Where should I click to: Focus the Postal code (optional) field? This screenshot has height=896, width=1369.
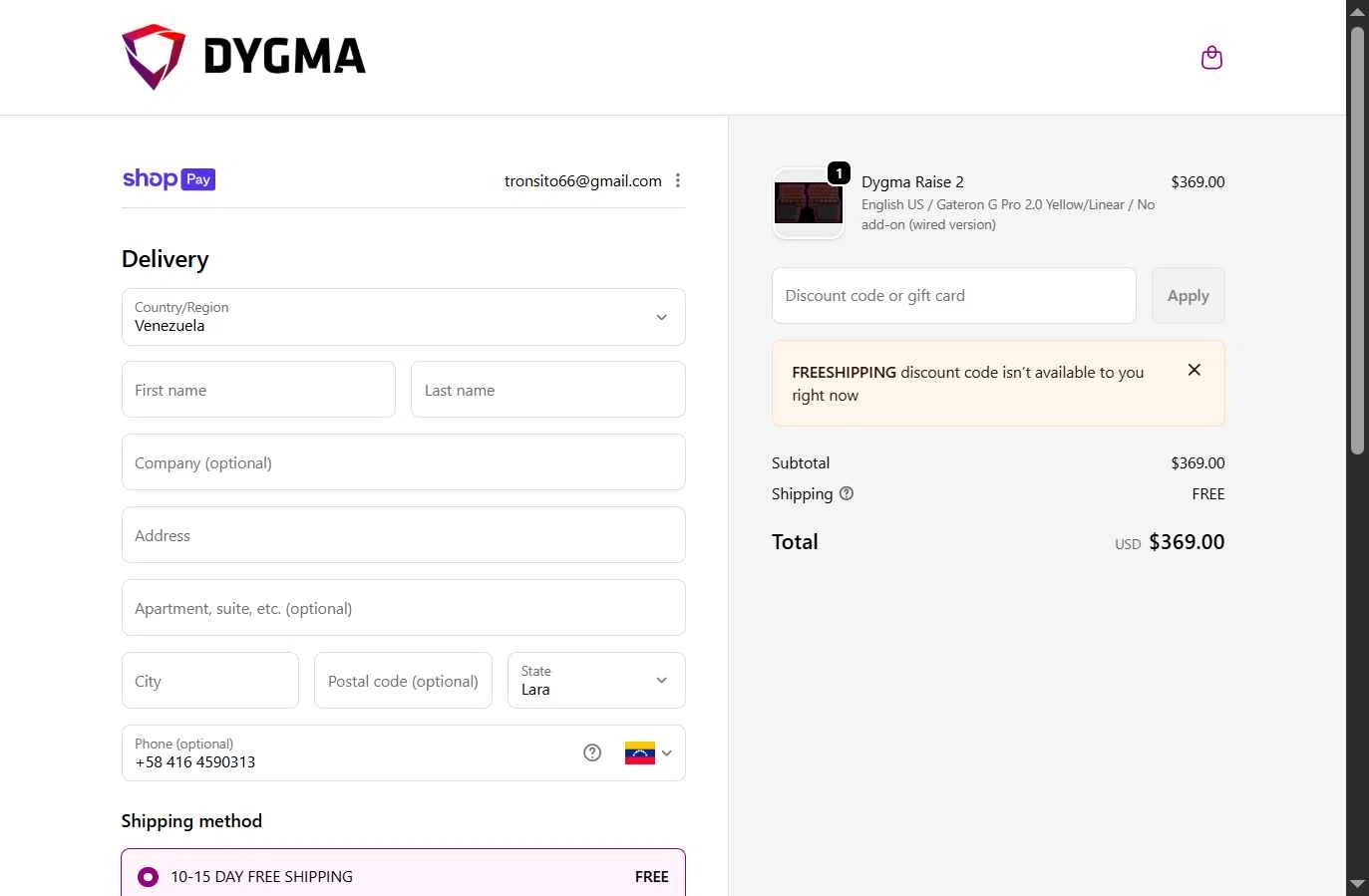pyautogui.click(x=403, y=681)
